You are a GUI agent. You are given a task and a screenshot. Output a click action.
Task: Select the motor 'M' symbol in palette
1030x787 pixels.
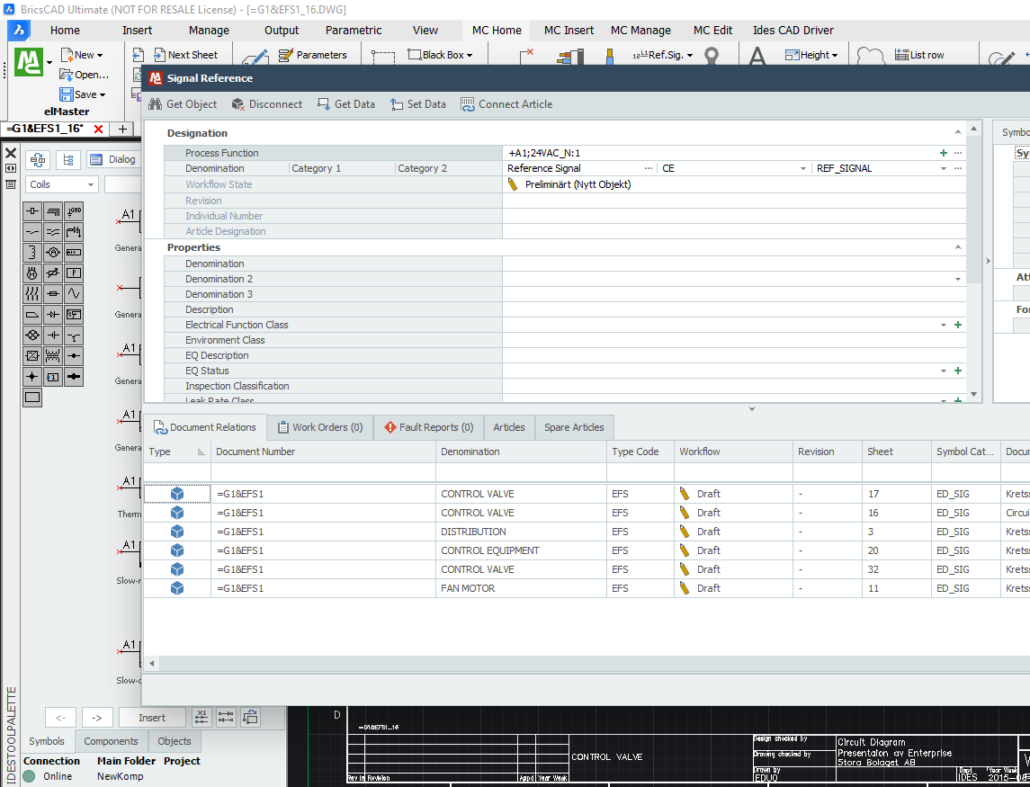pyautogui.click(x=32, y=273)
